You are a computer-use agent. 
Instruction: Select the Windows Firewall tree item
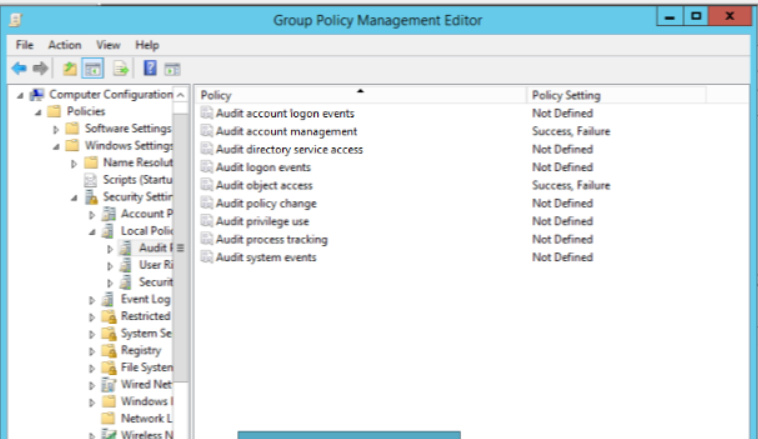146,402
